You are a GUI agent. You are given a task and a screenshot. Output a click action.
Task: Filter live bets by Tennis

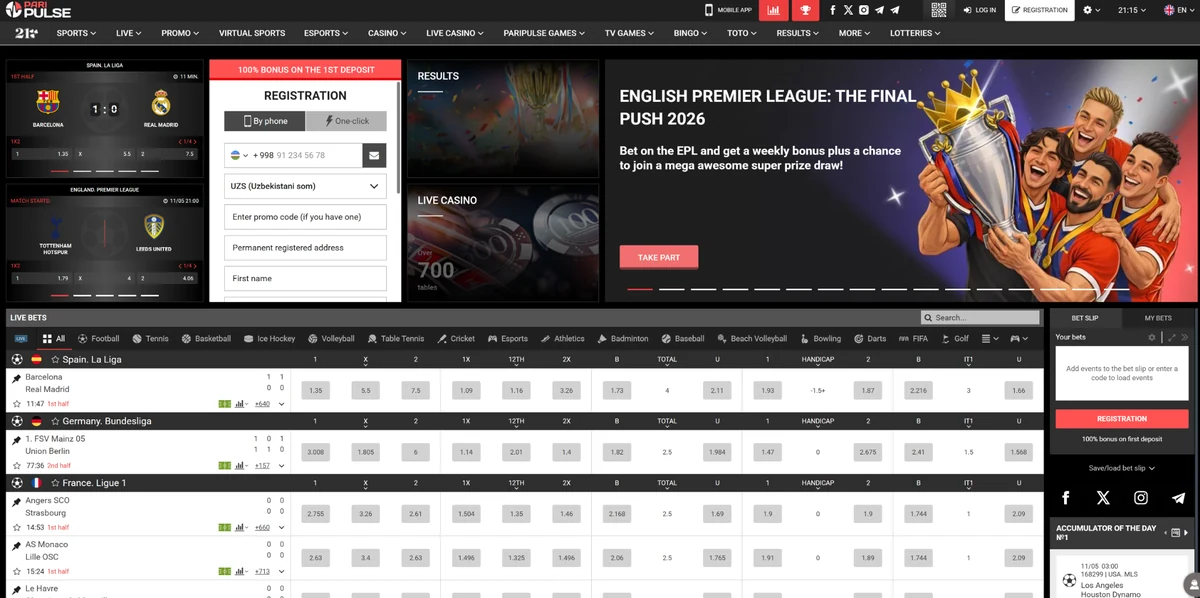[150, 339]
